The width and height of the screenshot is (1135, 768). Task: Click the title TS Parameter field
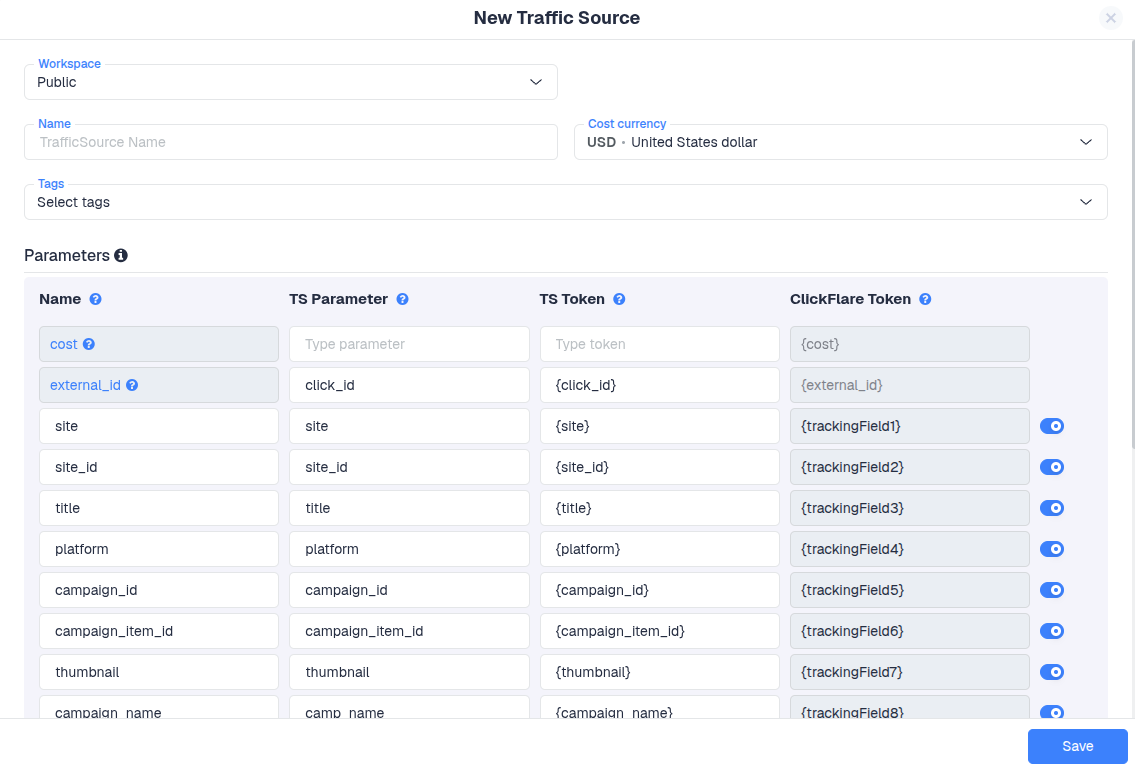409,508
